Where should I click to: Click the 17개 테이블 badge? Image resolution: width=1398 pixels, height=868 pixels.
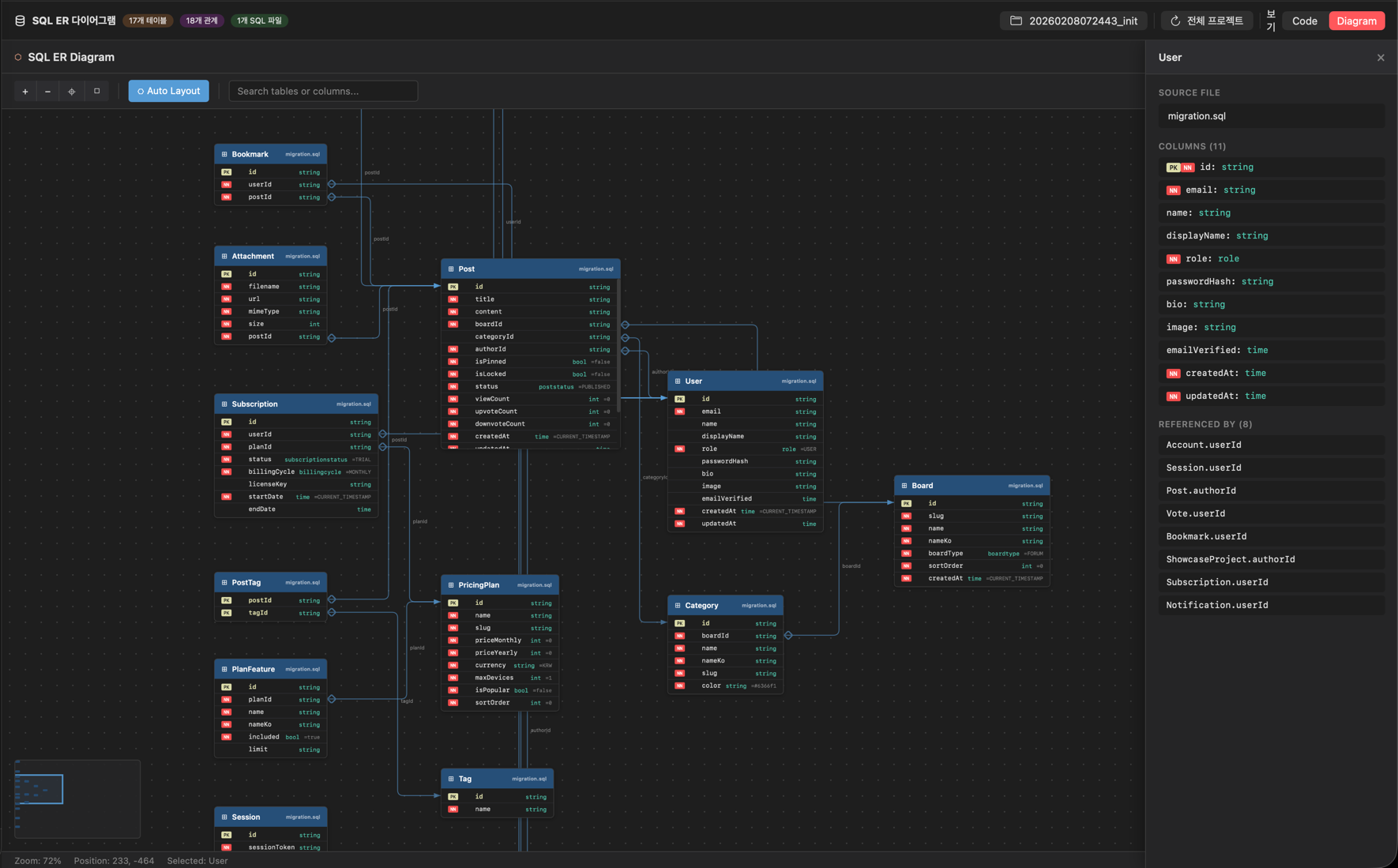[148, 21]
